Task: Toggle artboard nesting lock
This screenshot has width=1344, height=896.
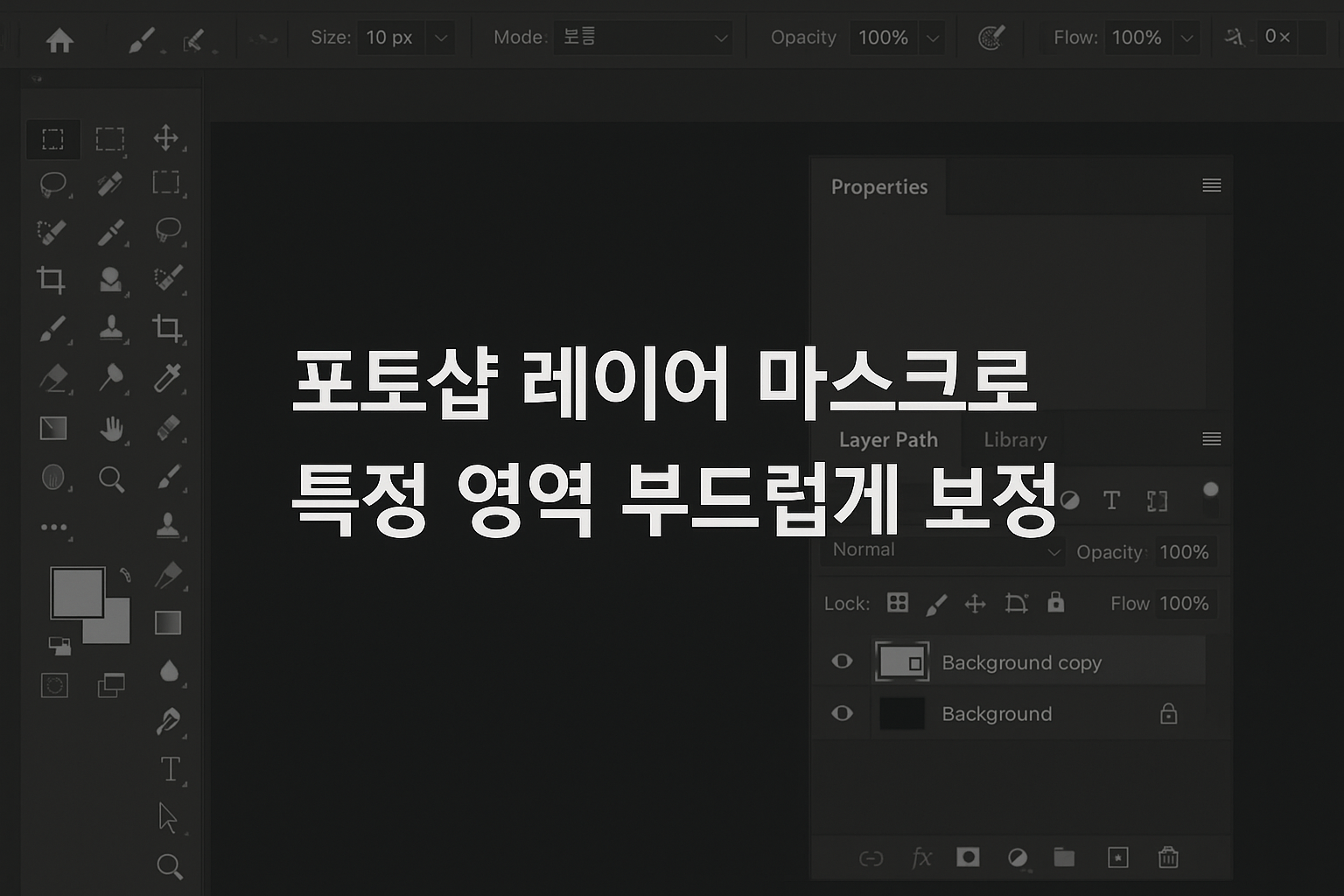Action: pos(1016,603)
